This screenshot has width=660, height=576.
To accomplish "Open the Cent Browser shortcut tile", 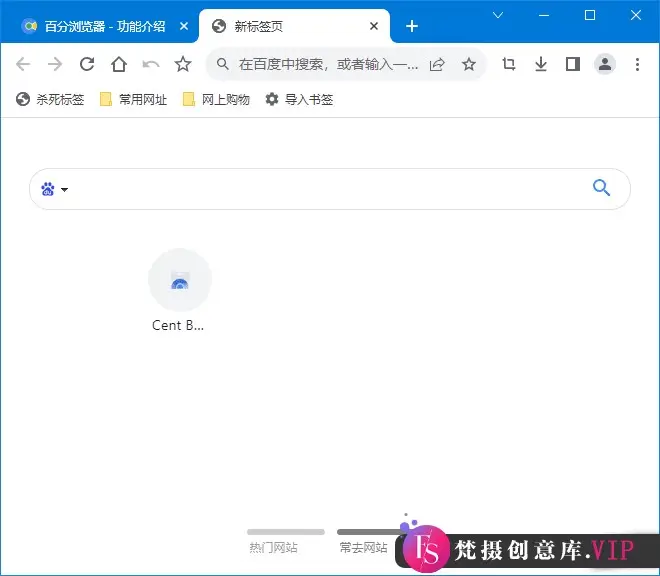I will coord(180,291).
